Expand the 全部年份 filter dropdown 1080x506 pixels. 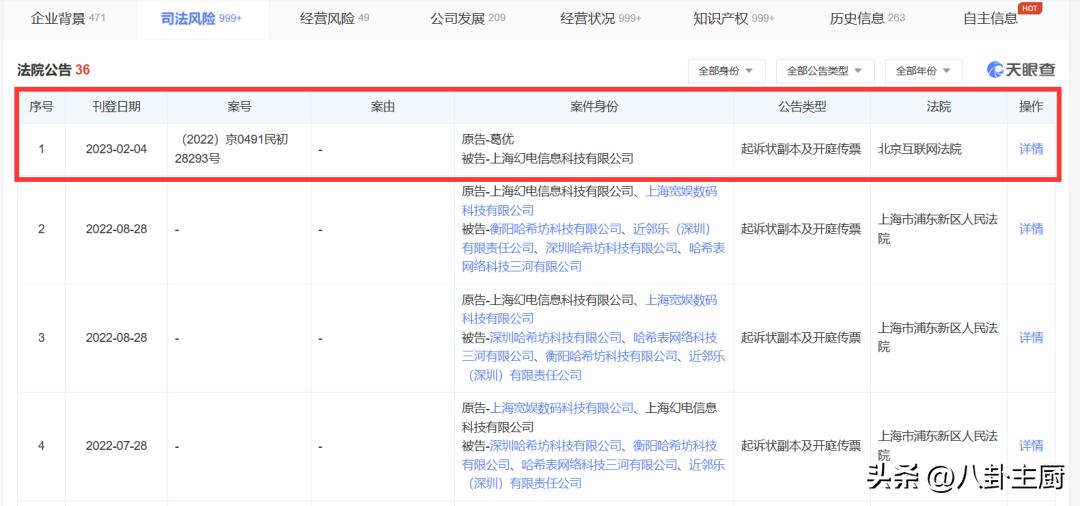click(923, 71)
